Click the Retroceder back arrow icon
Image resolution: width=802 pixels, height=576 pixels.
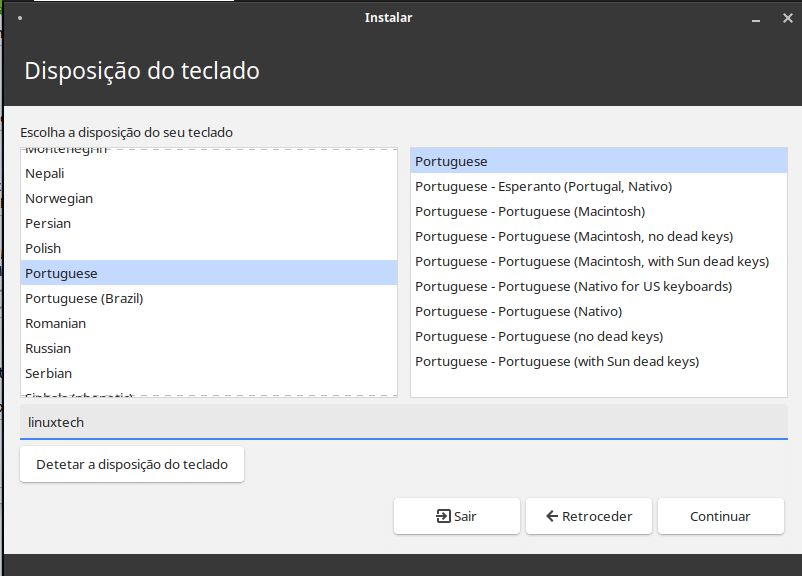[552, 516]
